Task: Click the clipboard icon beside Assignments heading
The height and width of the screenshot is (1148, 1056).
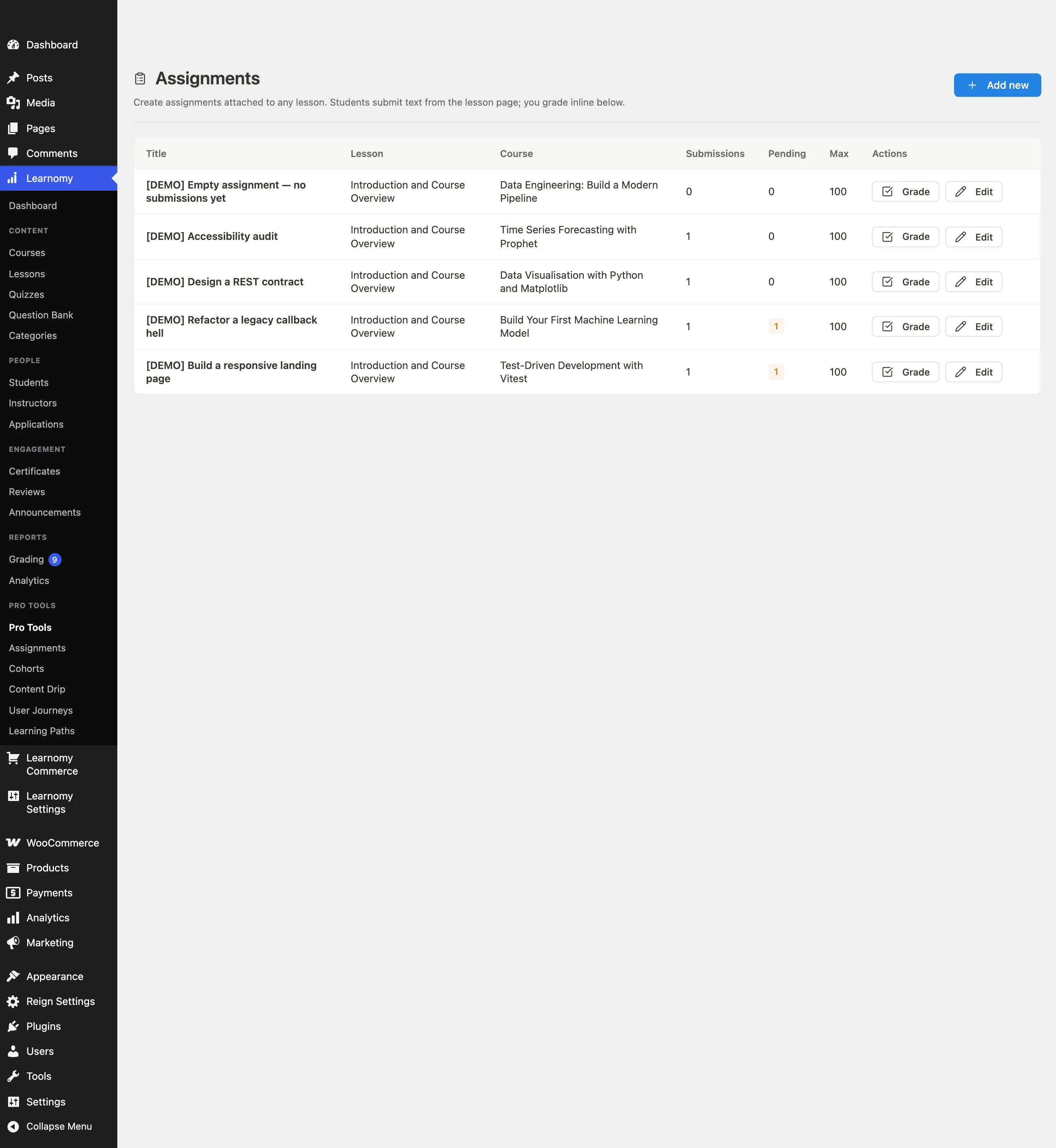Action: (140, 78)
